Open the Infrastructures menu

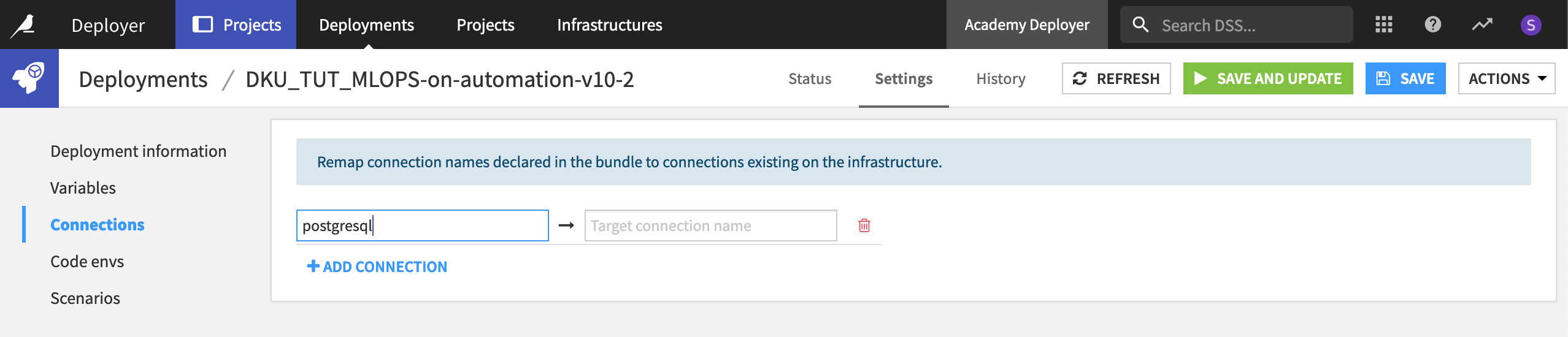[x=610, y=25]
